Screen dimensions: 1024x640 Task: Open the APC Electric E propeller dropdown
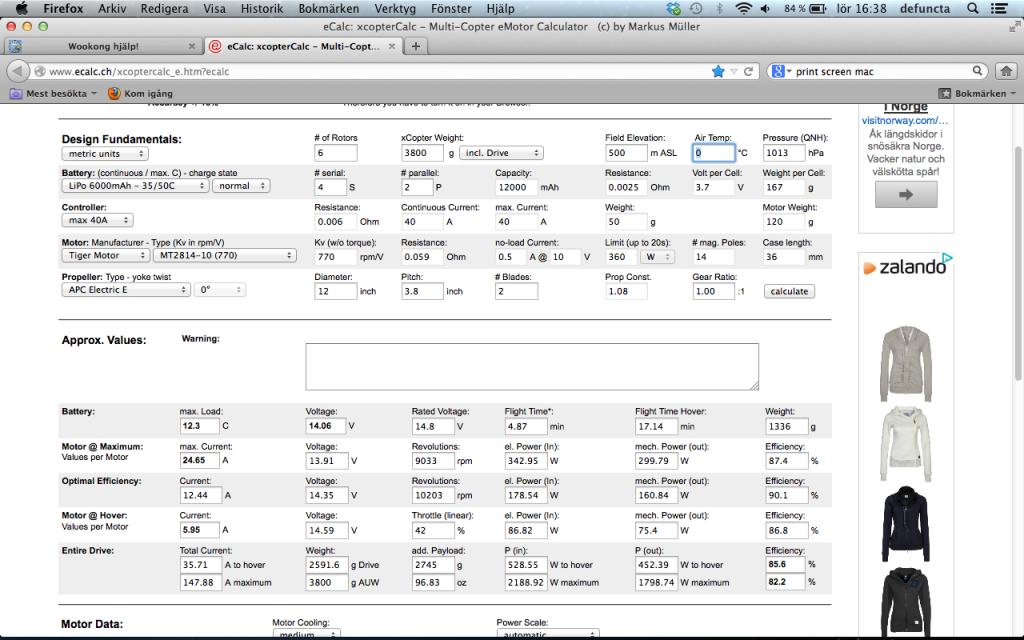pos(126,289)
